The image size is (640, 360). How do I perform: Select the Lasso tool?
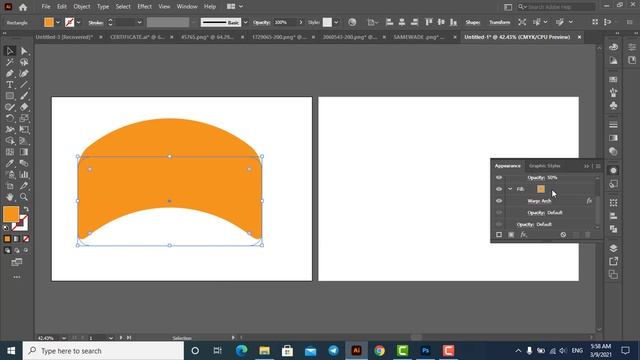[24, 62]
